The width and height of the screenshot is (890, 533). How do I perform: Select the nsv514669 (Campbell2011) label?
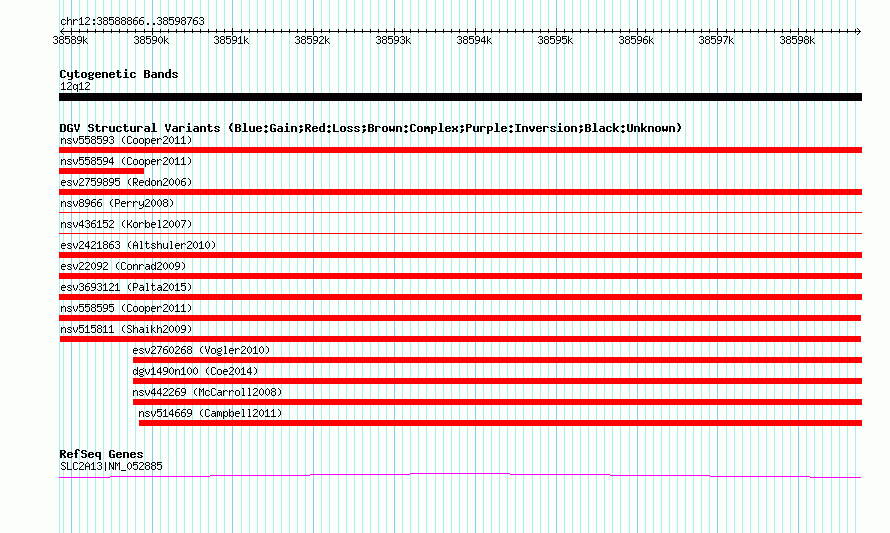tap(210, 413)
